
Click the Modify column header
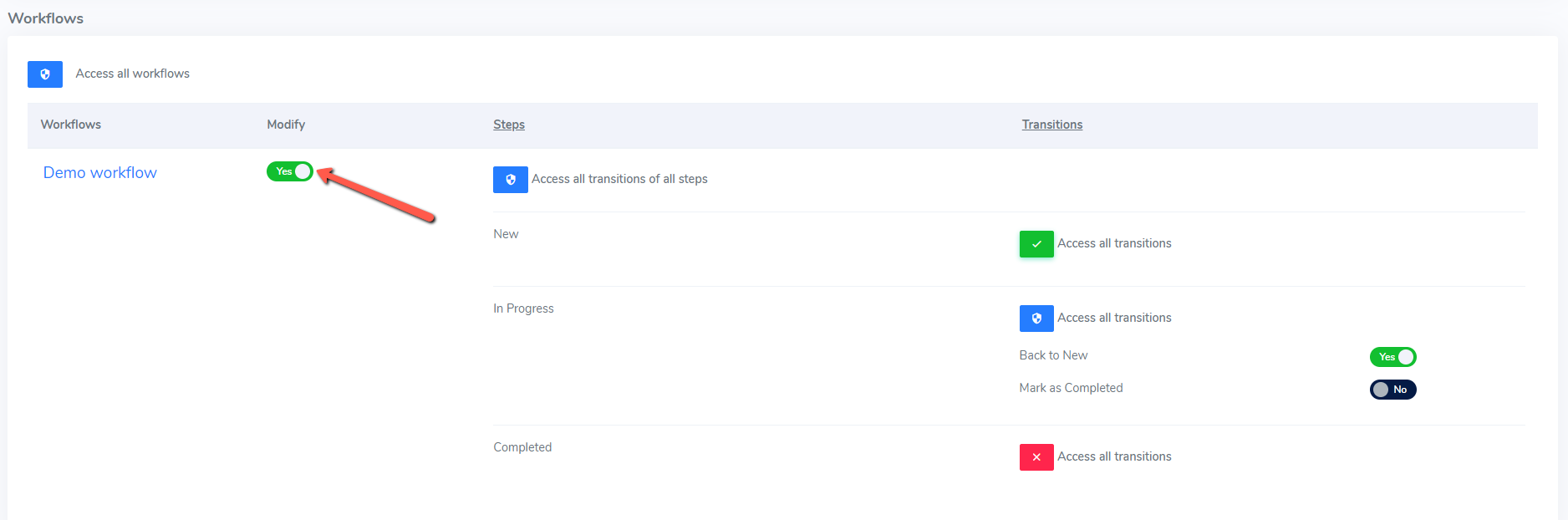click(286, 125)
